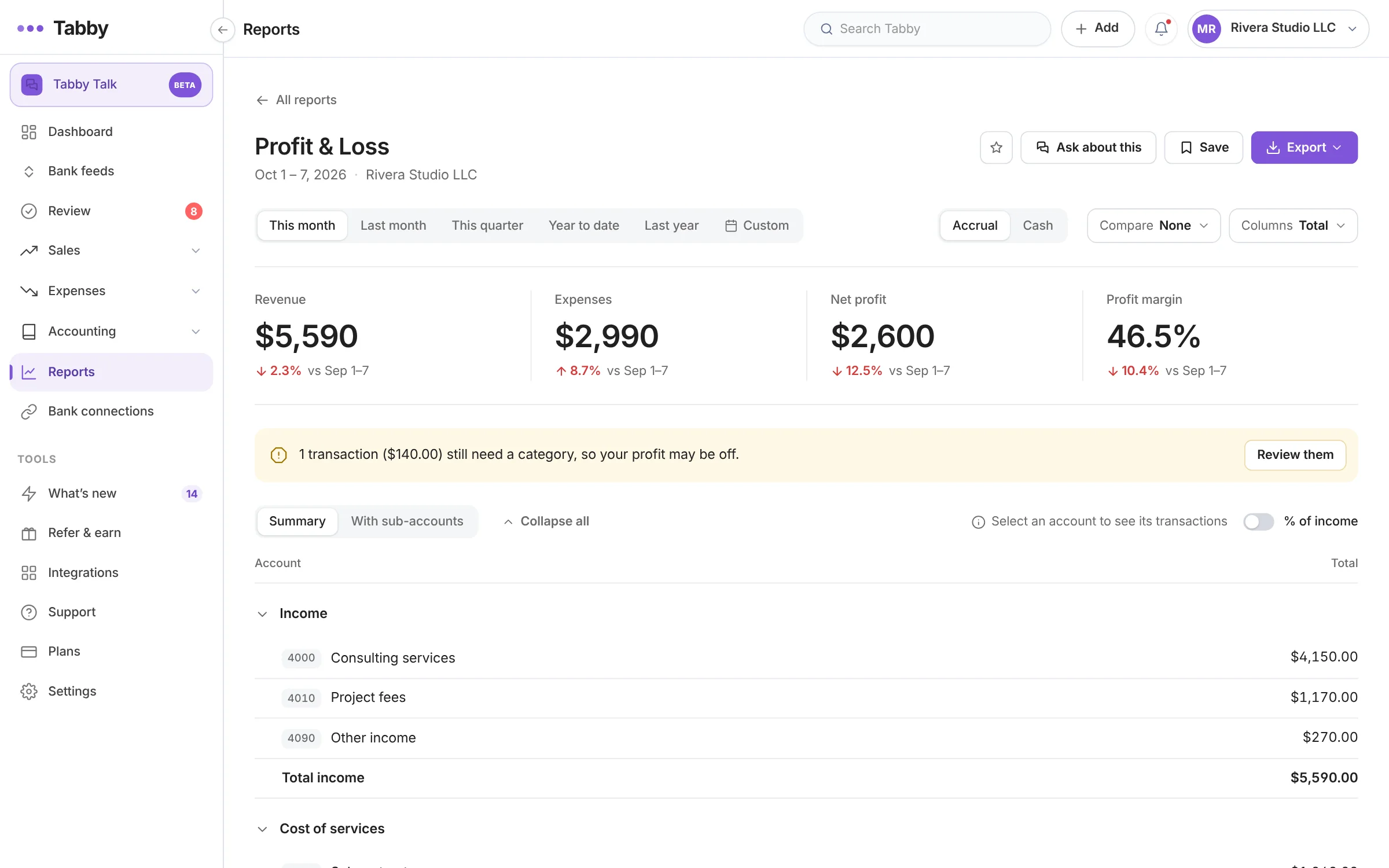Toggle the % of income switch
The image size is (1389, 868).
coord(1259,521)
